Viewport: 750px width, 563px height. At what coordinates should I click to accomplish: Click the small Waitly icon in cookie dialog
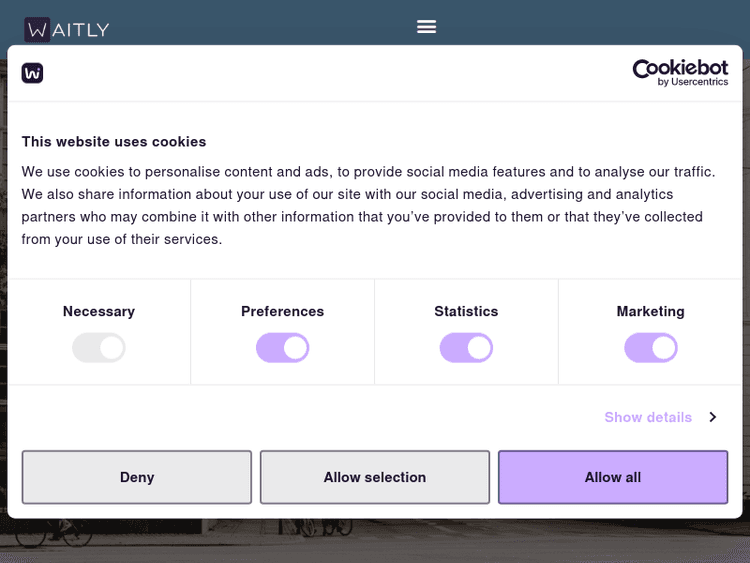[x=32, y=73]
